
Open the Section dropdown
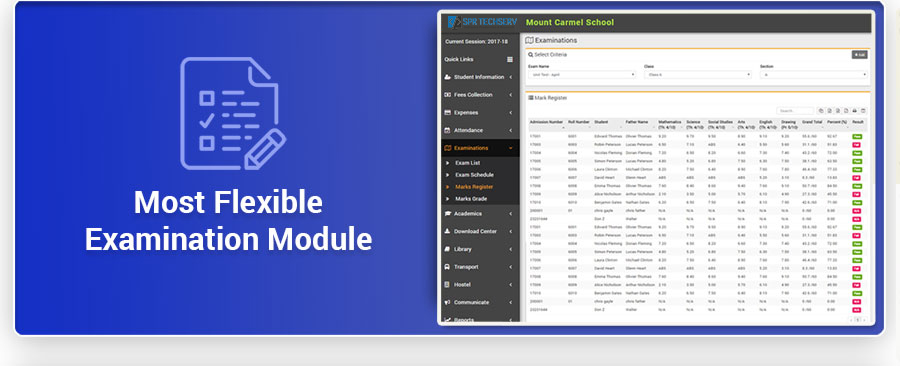tap(814, 75)
